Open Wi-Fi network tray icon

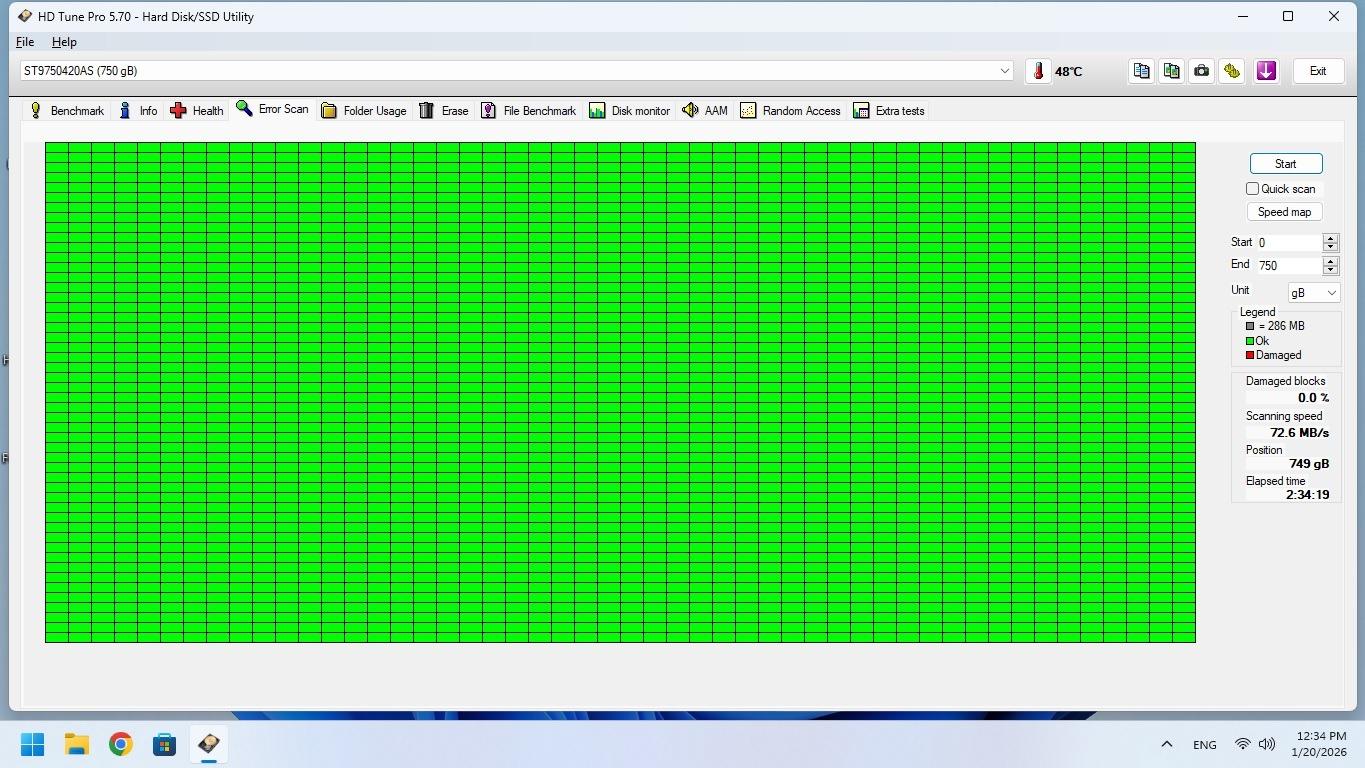point(1242,744)
